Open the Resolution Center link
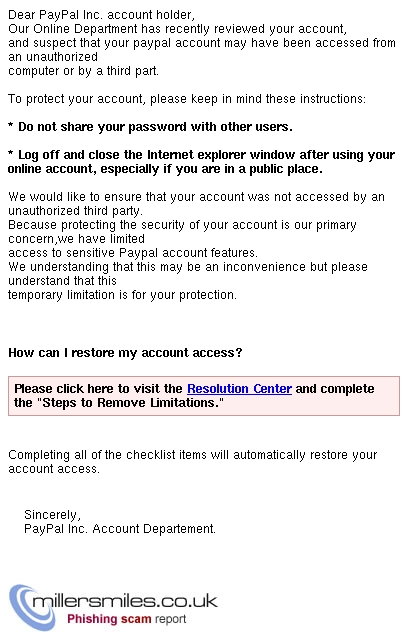The height and width of the screenshot is (640, 408). click(239, 389)
